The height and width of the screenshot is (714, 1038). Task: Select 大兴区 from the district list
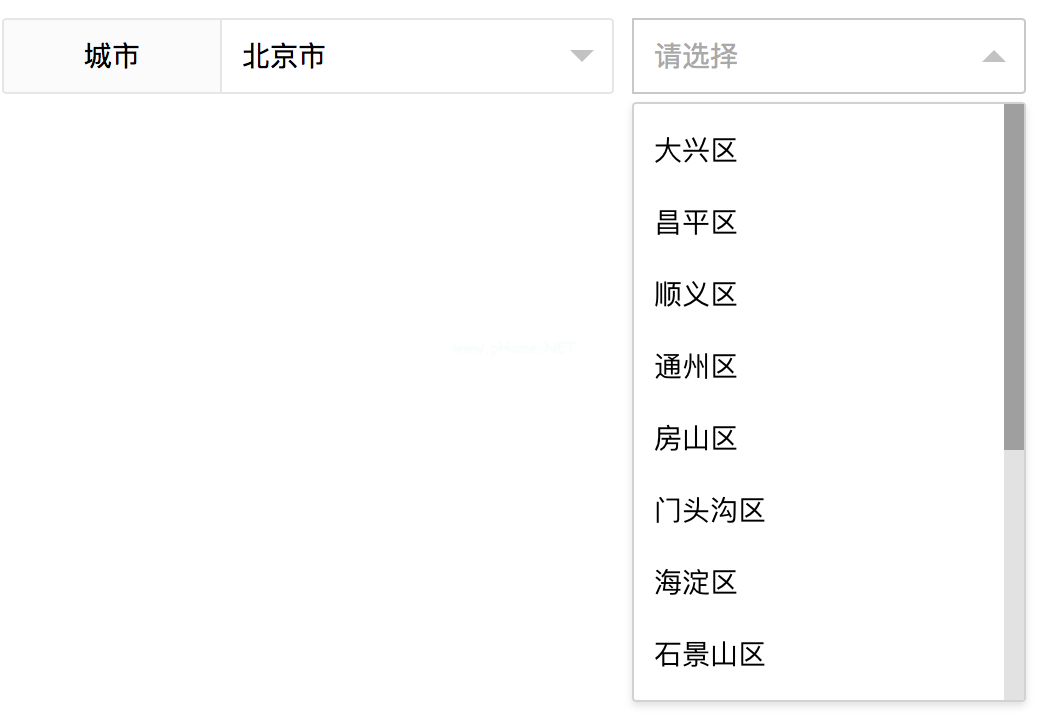tap(696, 151)
